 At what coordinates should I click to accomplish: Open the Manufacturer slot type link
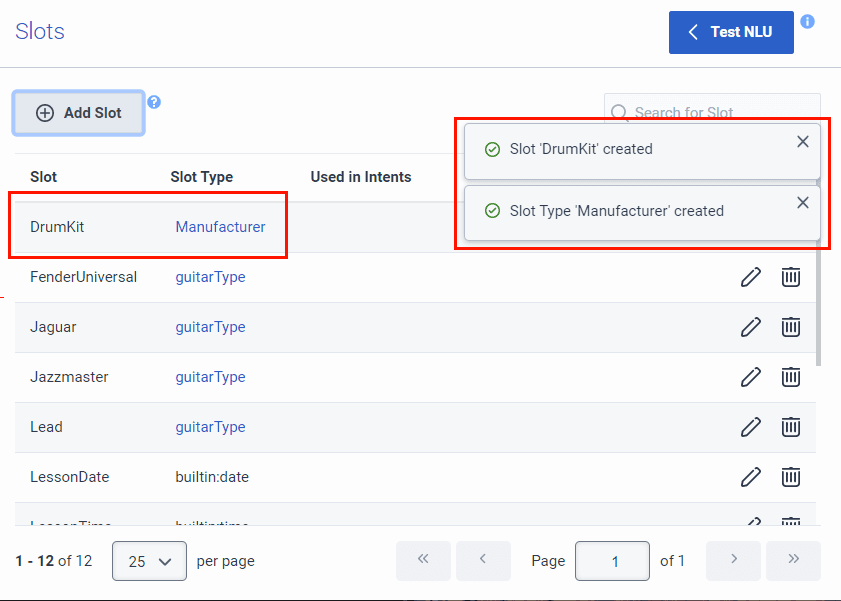(x=220, y=227)
